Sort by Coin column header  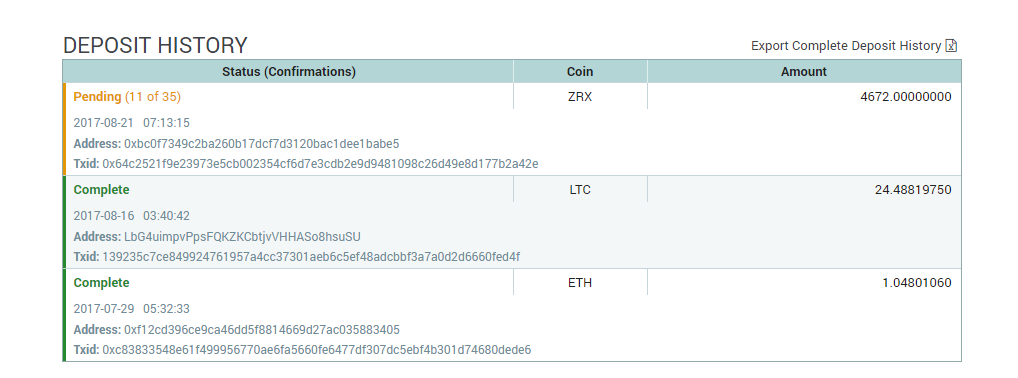(580, 71)
